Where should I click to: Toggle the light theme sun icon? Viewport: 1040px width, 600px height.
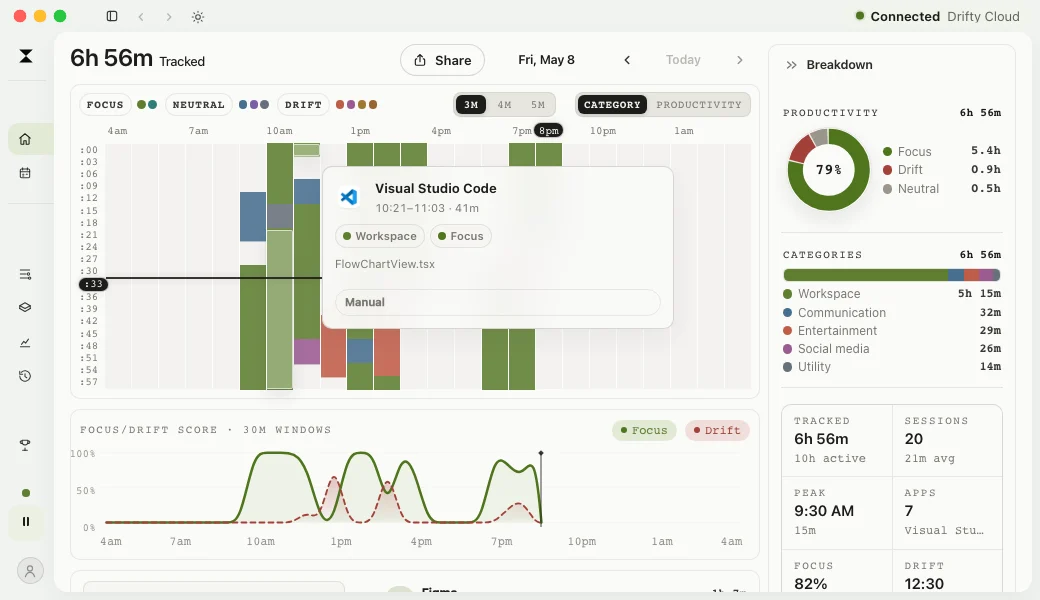(x=198, y=17)
